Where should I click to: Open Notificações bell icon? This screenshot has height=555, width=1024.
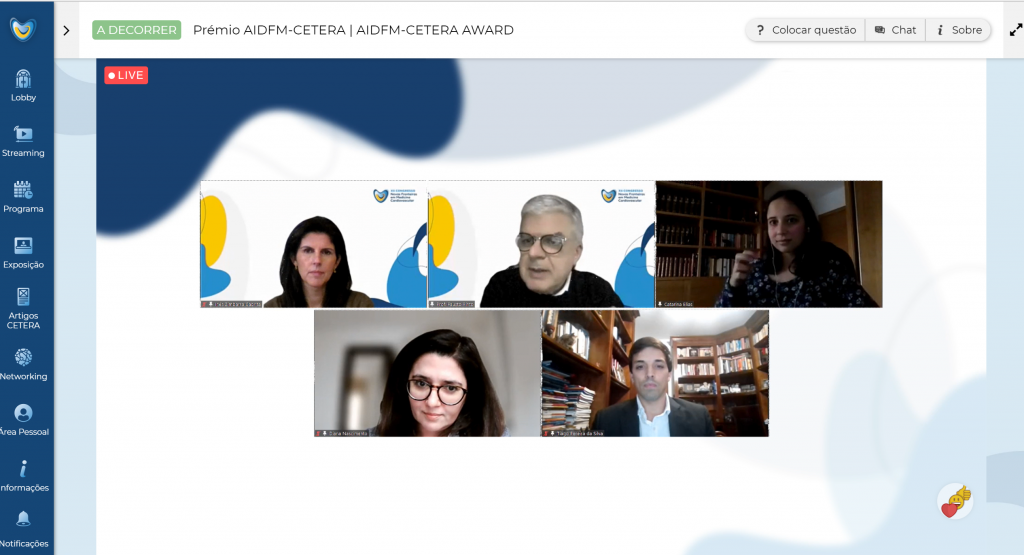(24, 519)
